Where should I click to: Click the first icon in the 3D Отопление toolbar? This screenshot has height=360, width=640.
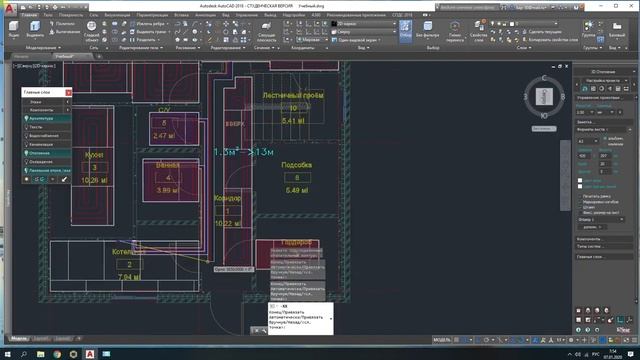(585, 89)
